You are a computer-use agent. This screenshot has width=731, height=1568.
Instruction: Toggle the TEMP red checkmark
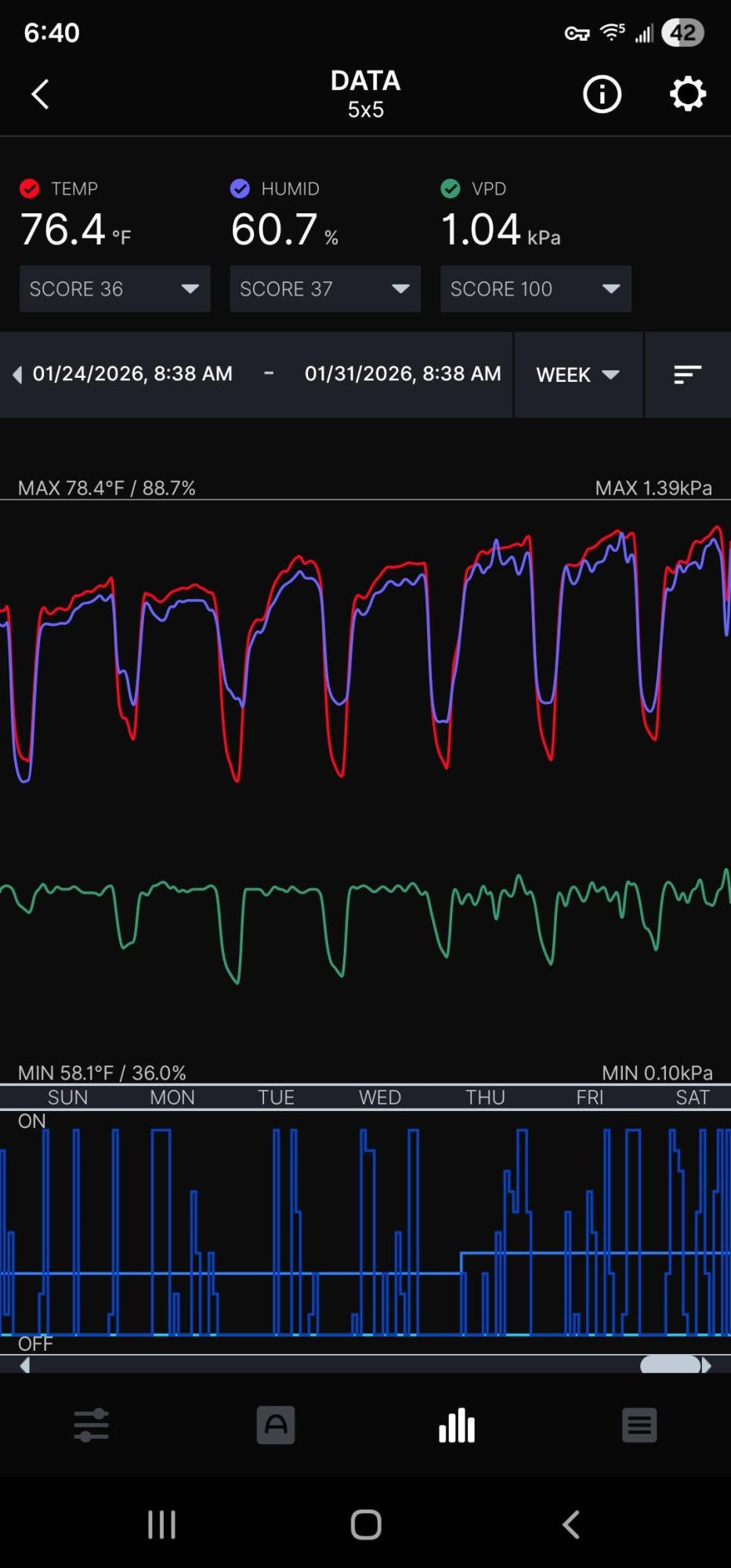(x=30, y=189)
